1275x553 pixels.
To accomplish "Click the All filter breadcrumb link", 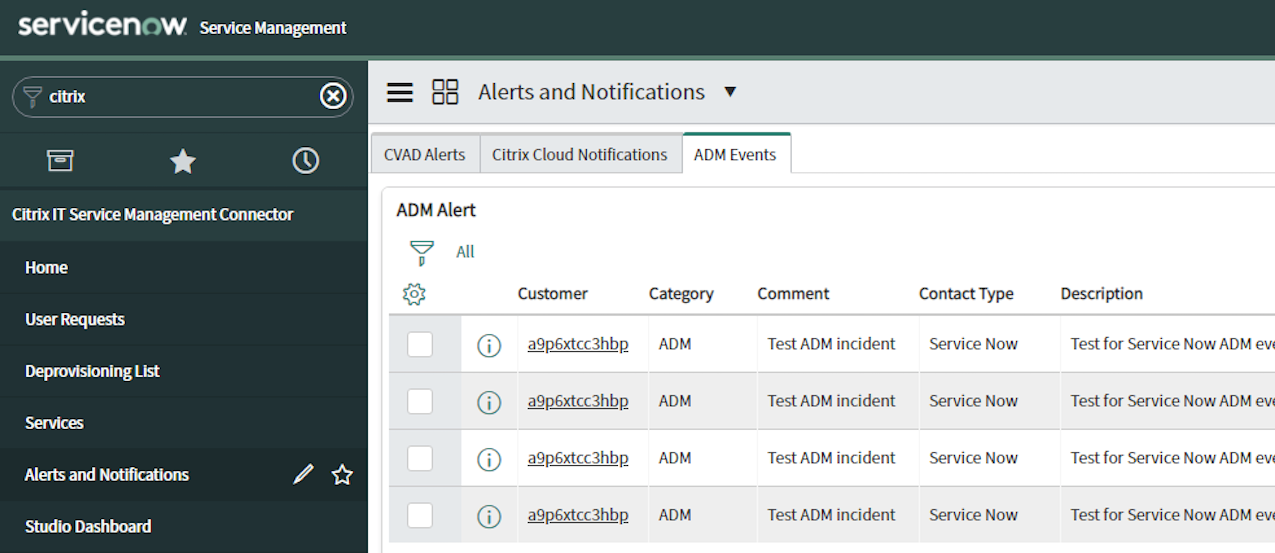I will coord(465,252).
